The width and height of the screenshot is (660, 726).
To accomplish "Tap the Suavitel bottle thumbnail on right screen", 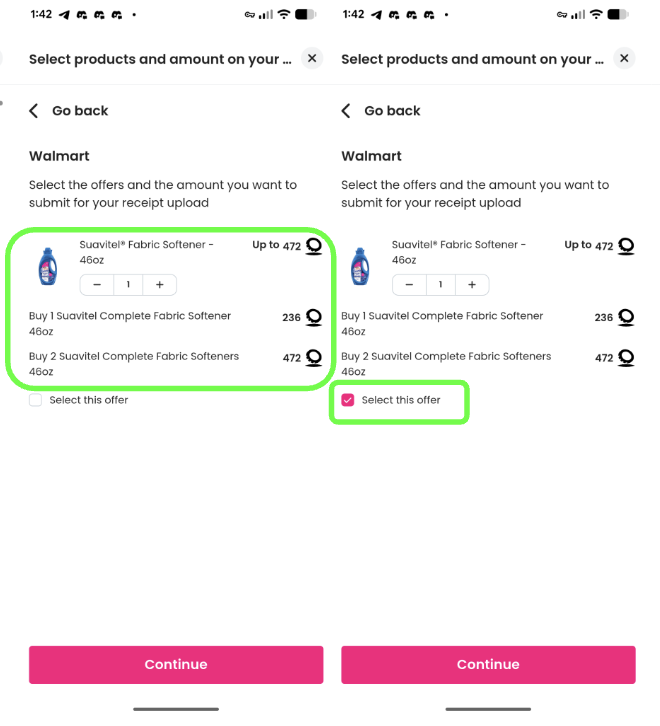I will pos(359,266).
